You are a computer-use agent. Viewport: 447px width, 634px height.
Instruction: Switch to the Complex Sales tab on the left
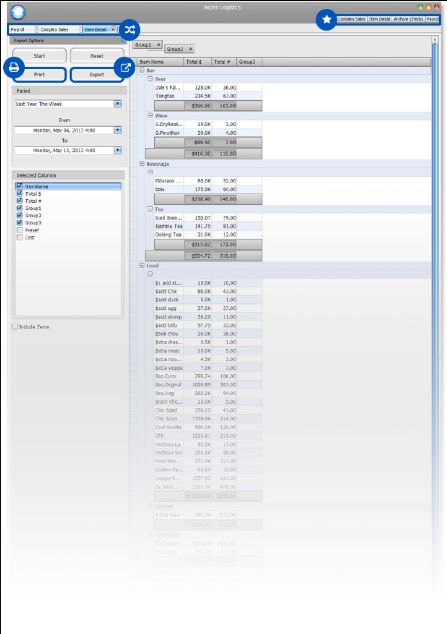point(58,30)
